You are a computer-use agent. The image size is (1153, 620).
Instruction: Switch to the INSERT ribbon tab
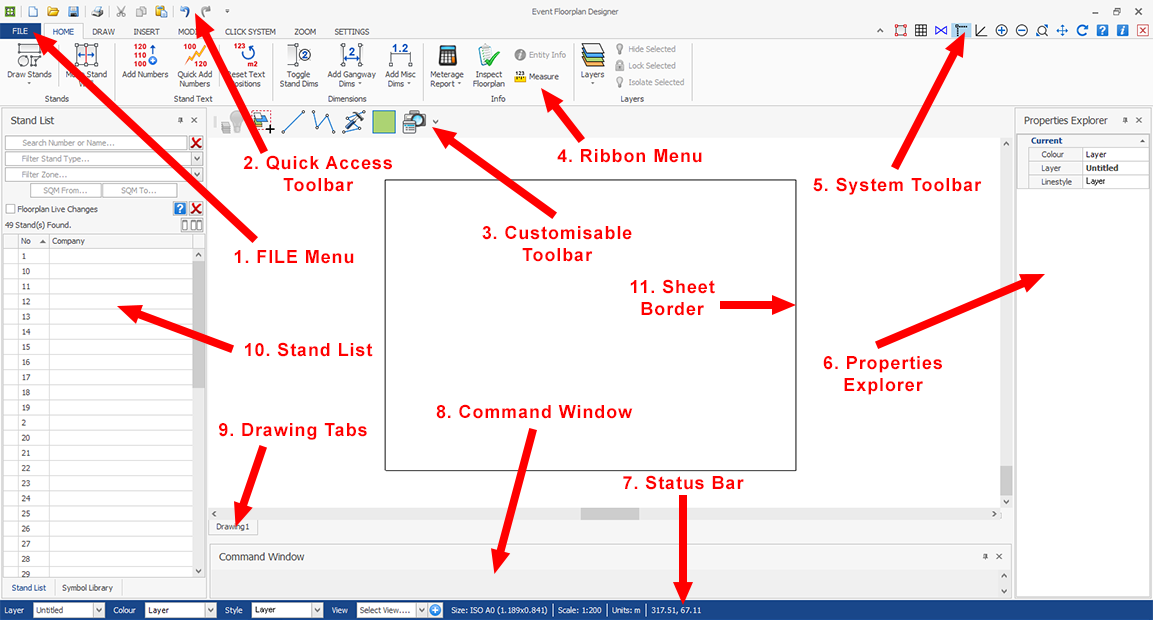pos(146,32)
